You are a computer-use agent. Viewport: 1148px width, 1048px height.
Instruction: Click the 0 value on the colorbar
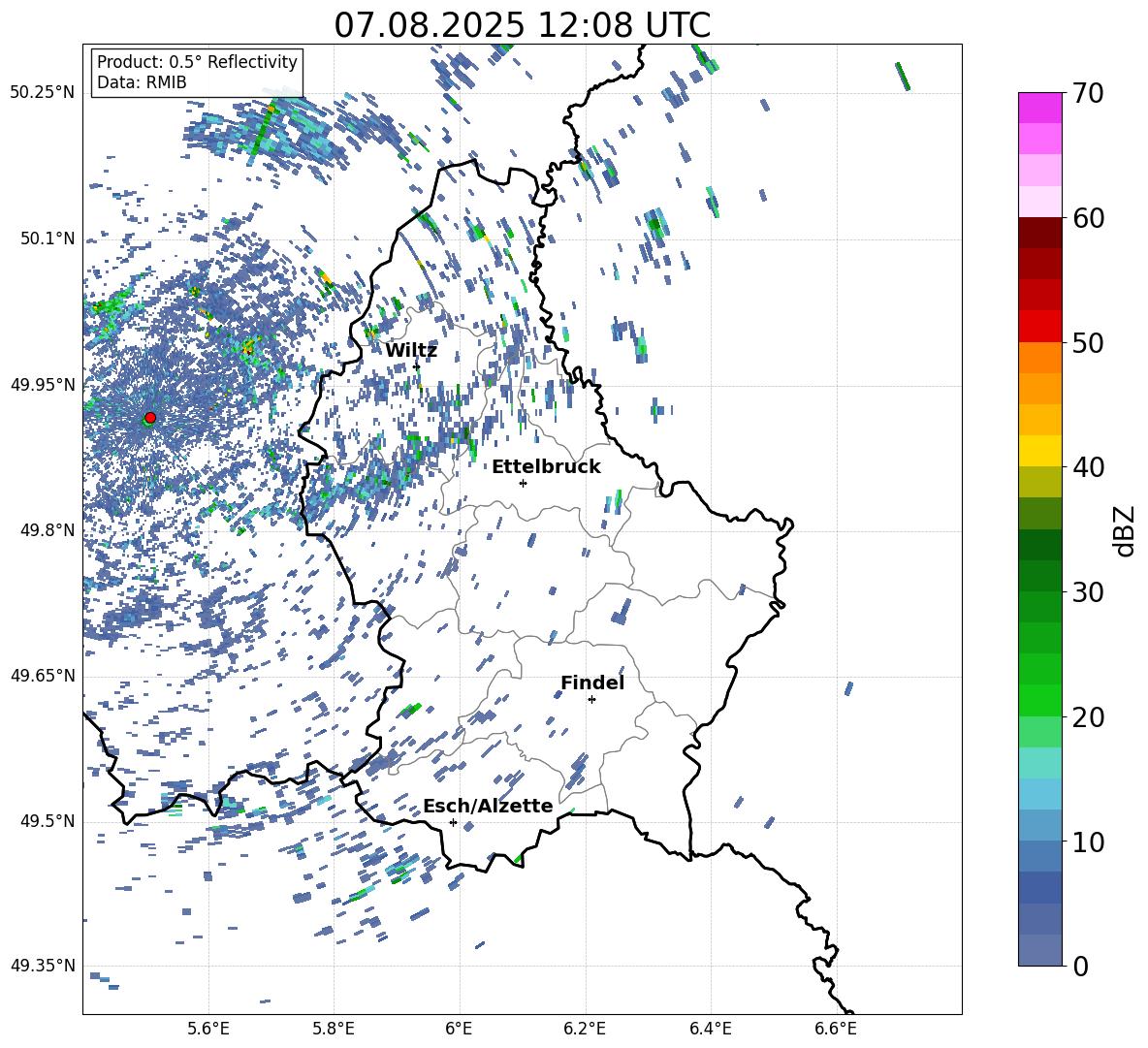[x=1080, y=966]
